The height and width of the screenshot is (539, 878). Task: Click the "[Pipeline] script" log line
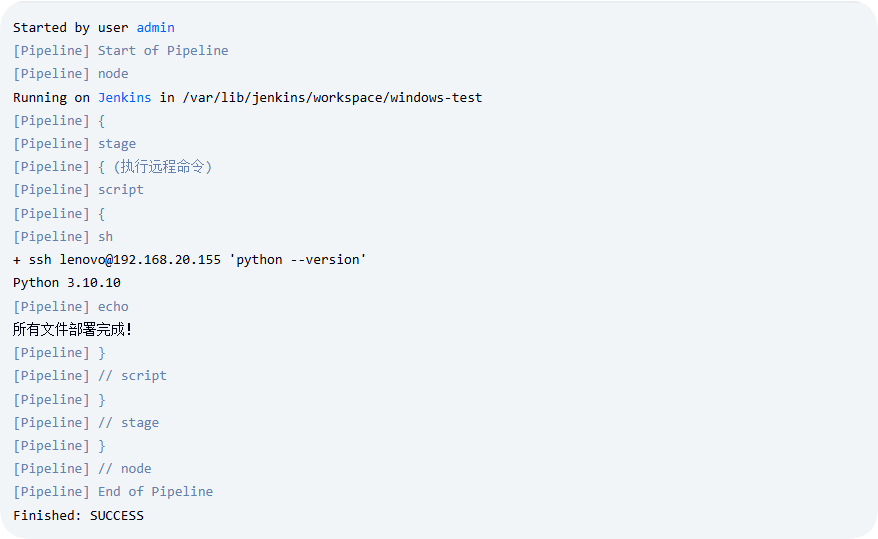[x=78, y=190]
